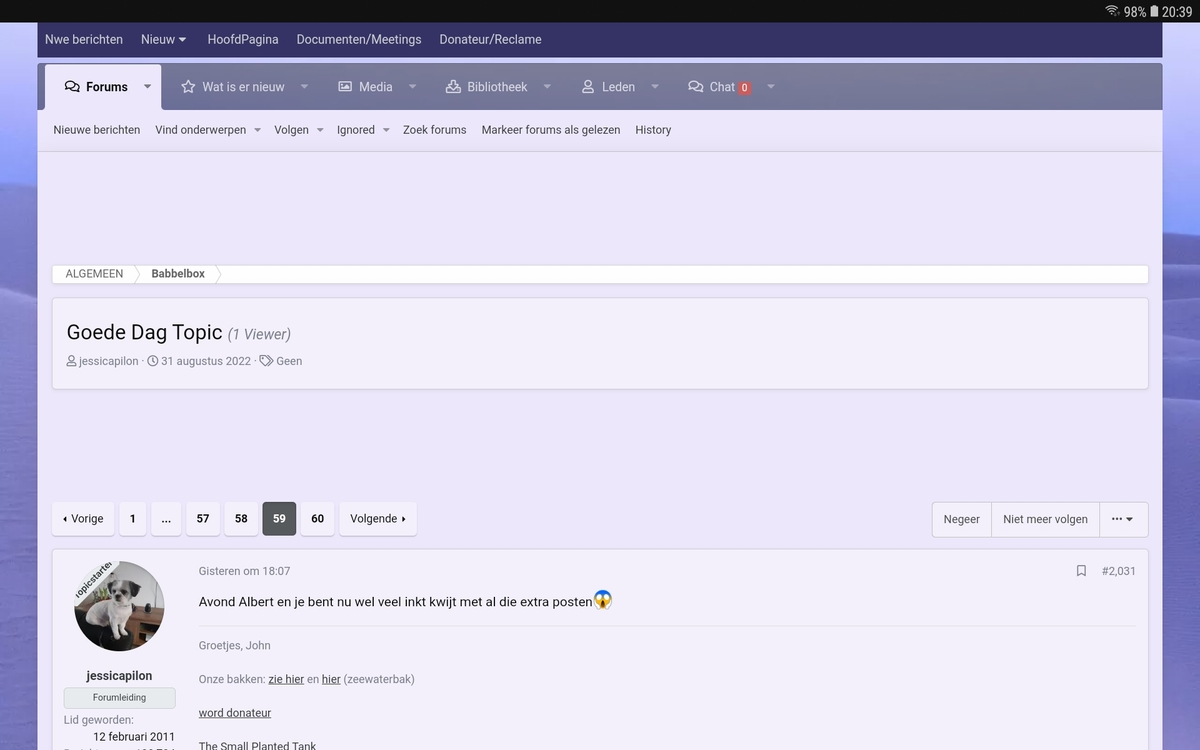Open the overflow menu next to Niet meer volgen
Screen dimensions: 1200x750
1124,519
